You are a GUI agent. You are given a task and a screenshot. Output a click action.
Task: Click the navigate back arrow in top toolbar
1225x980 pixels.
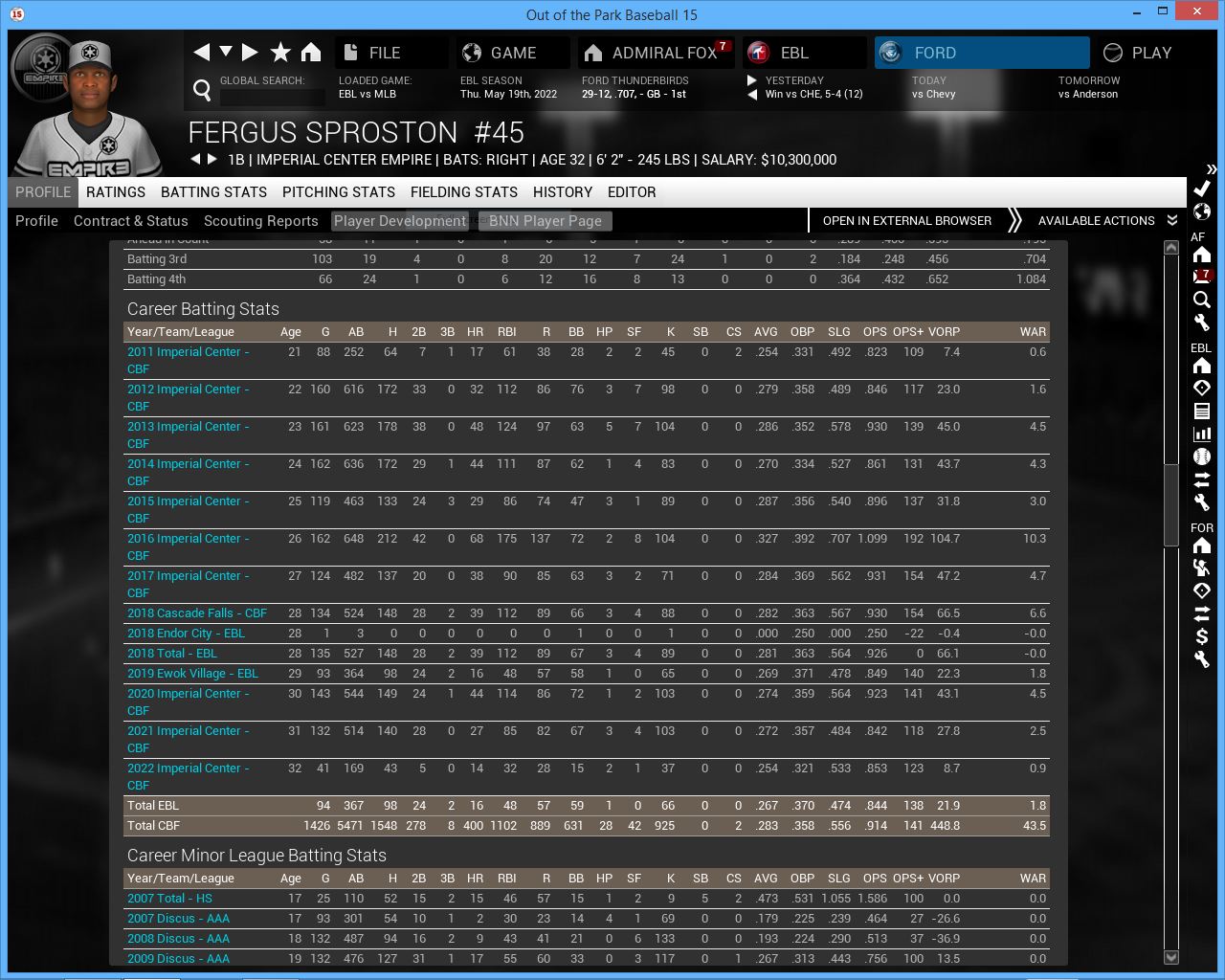pyautogui.click(x=202, y=53)
